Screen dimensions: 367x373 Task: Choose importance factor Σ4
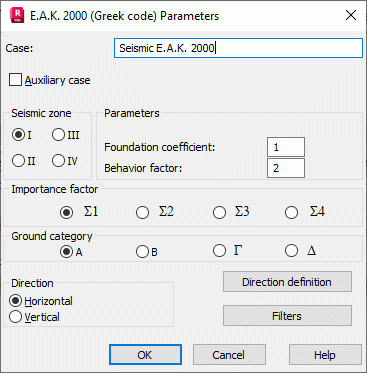[x=292, y=212]
